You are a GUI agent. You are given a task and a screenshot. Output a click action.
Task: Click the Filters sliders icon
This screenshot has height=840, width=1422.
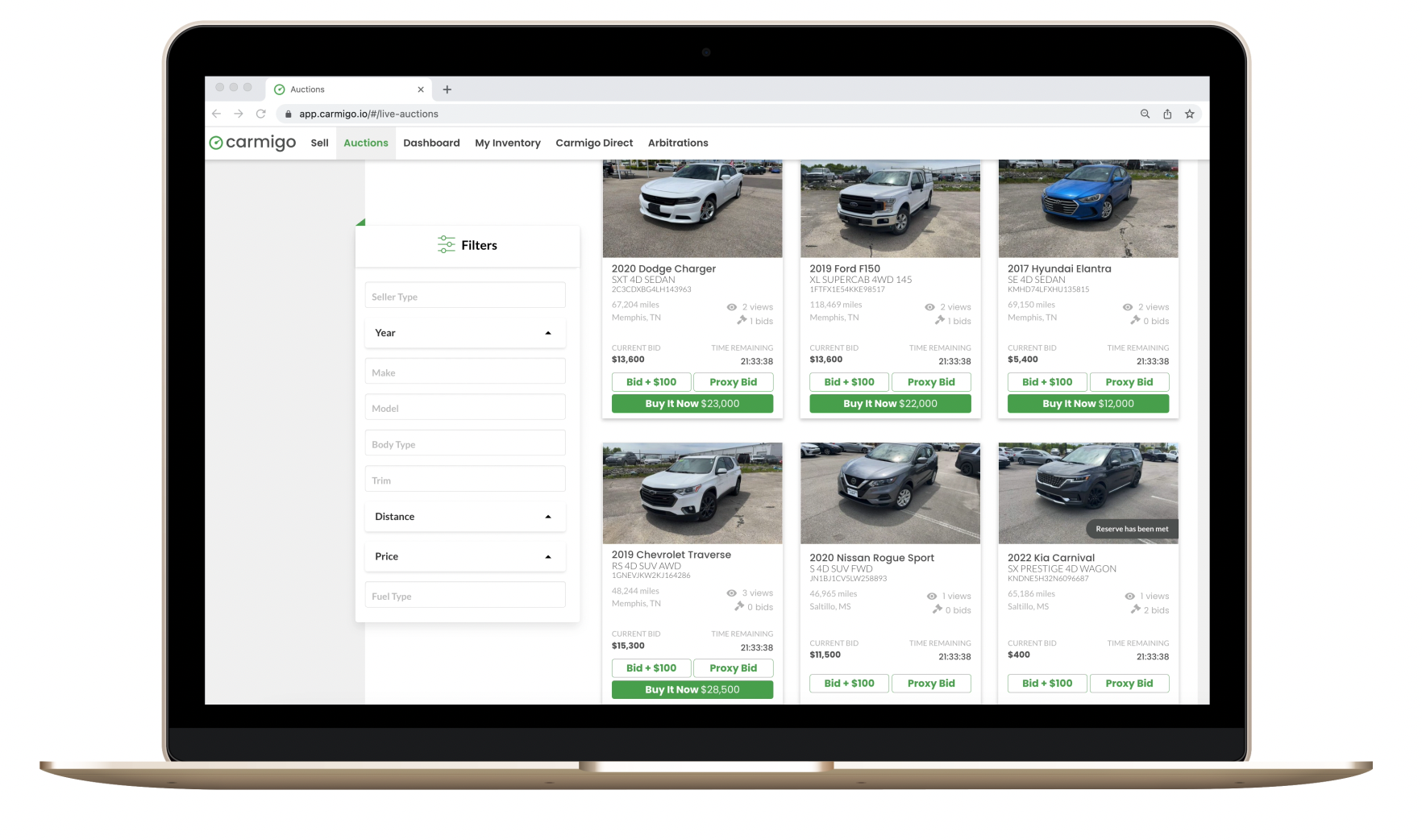click(x=446, y=244)
